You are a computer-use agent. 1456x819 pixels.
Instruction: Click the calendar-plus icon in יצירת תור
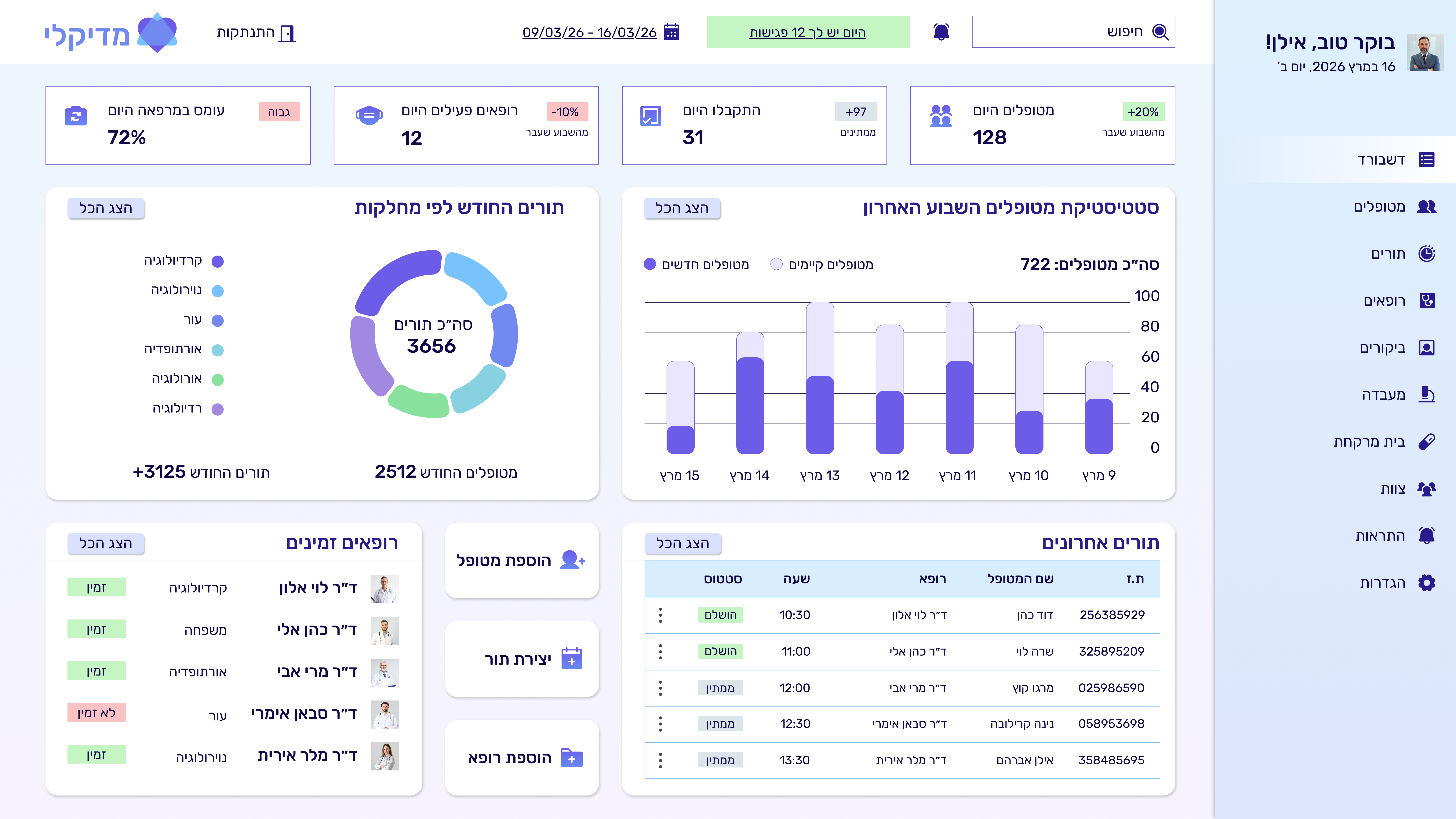[571, 658]
